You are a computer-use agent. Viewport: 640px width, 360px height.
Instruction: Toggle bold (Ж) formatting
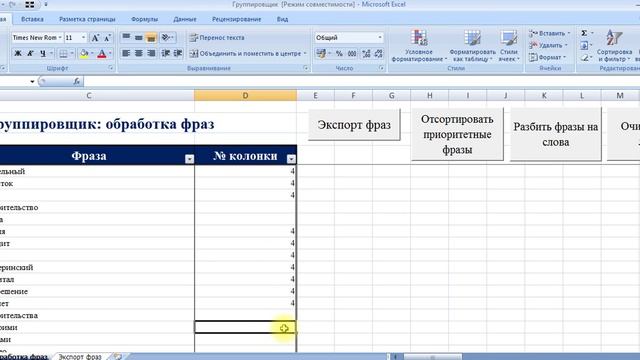pyautogui.click(x=18, y=53)
